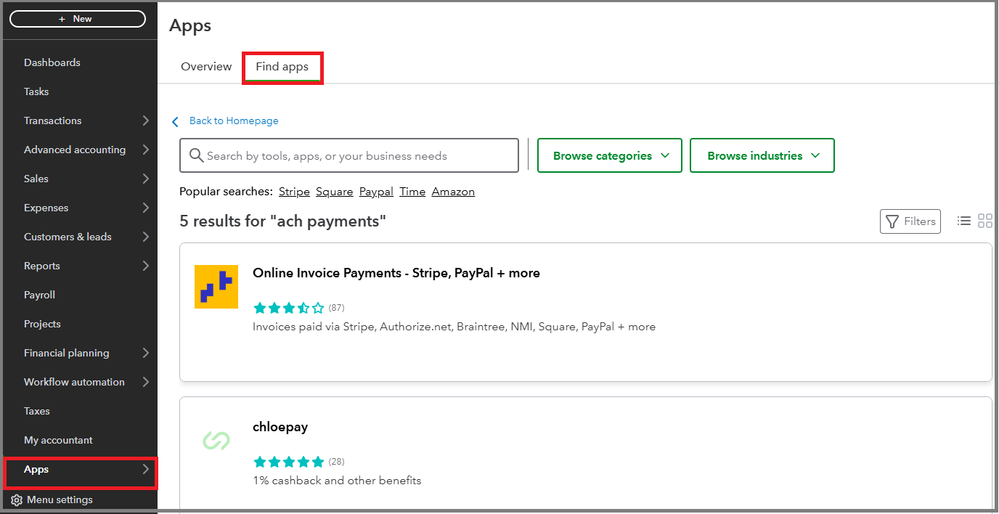The image size is (999, 514).
Task: Expand the Financial planning submenu arrow
Action: click(x=146, y=353)
